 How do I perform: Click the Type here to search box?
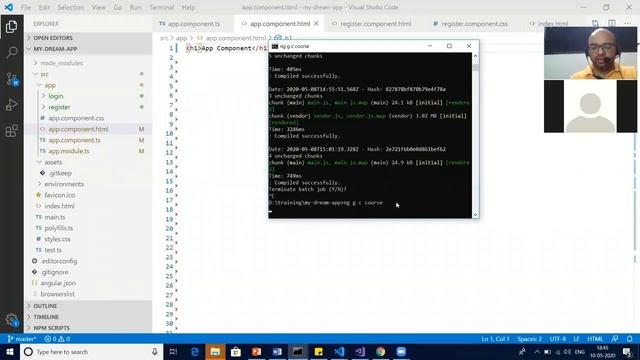[x=92, y=351]
